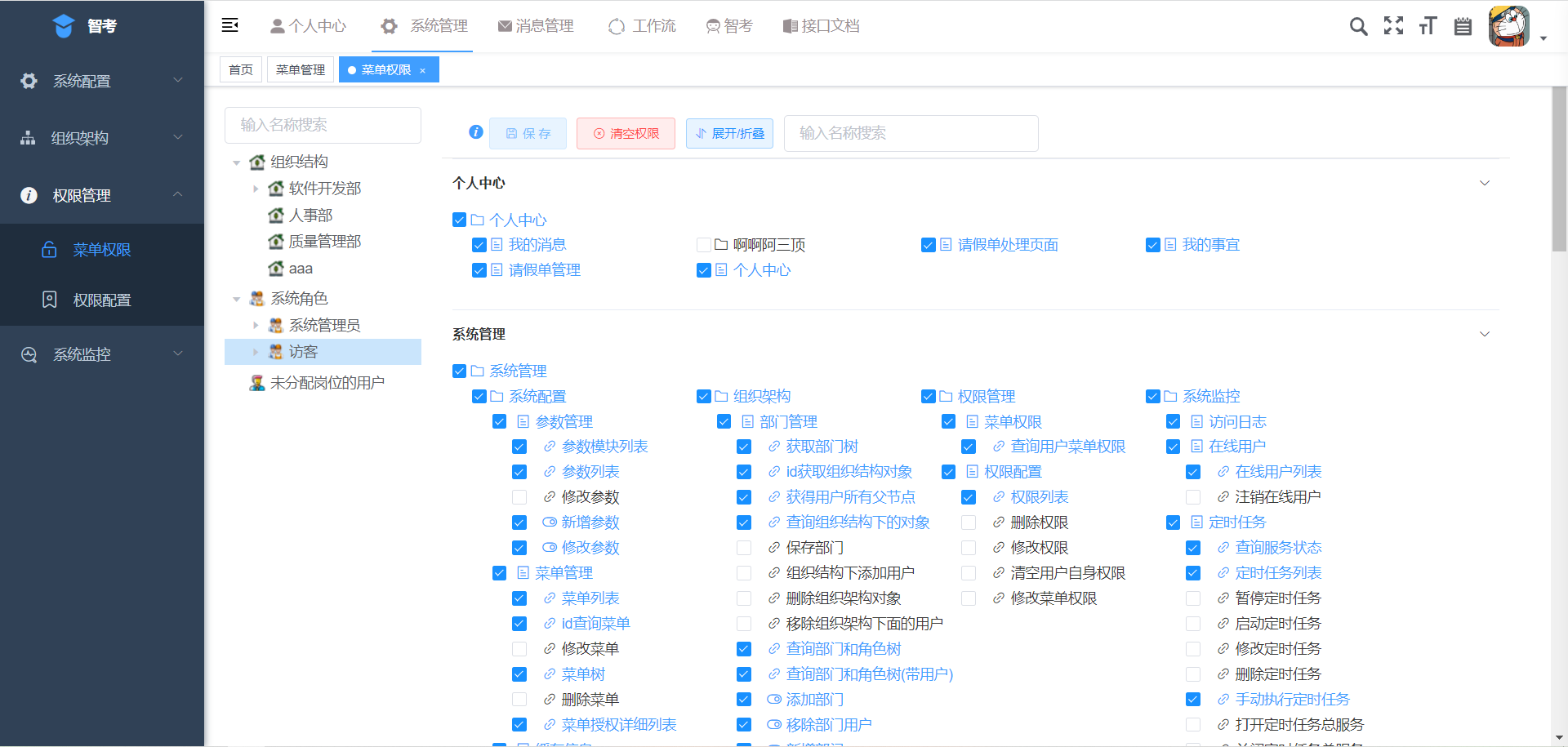
Task: Check the 啊啊阿三顶 checkbox
Action: click(703, 245)
